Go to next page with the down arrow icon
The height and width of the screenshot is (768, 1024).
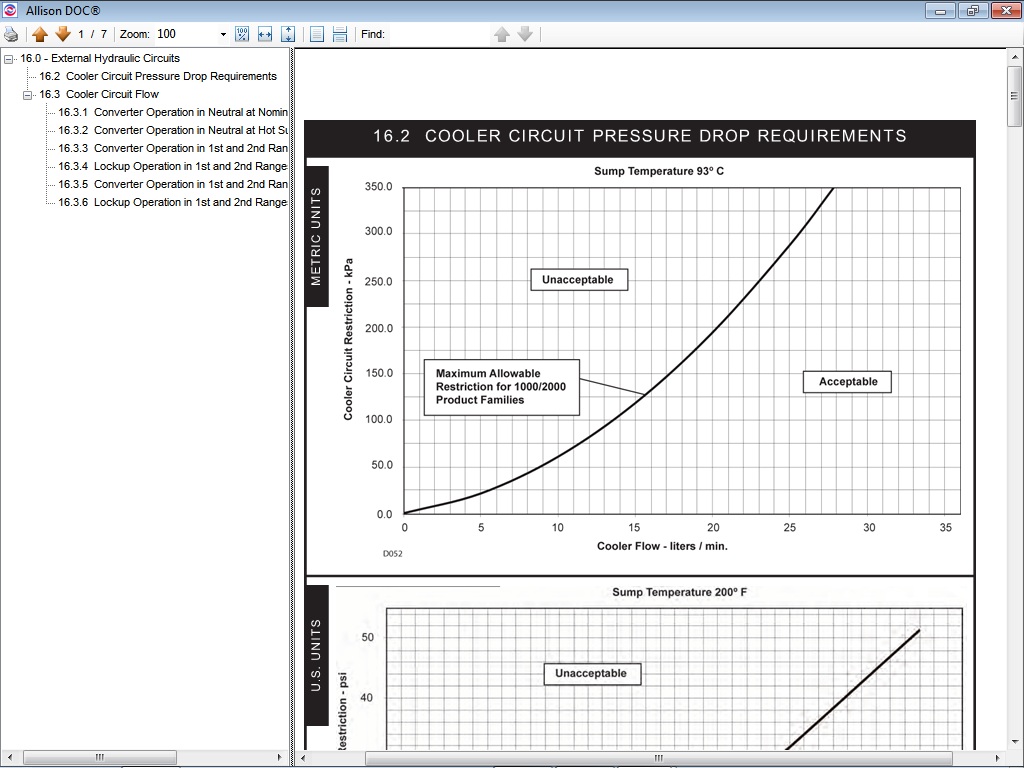(x=62, y=33)
